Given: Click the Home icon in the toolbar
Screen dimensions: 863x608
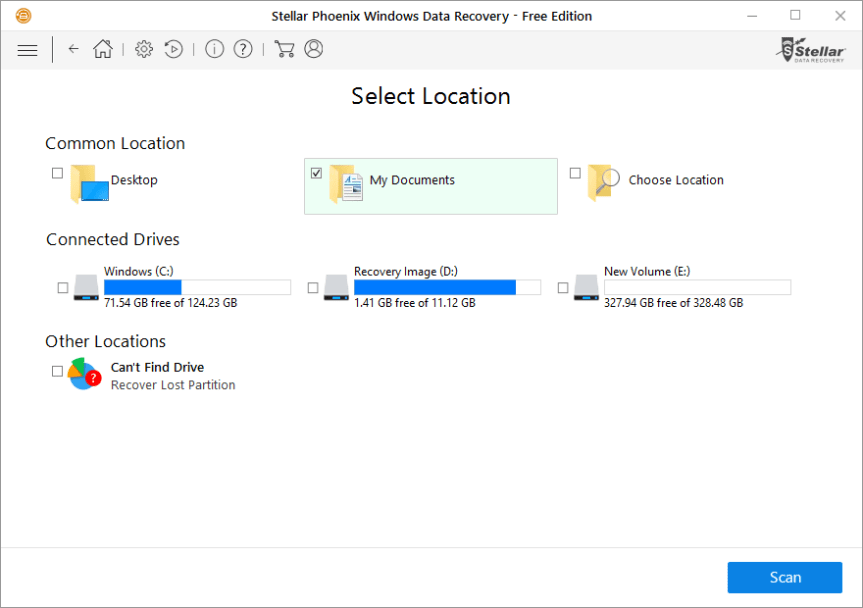Looking at the screenshot, I should 103,49.
